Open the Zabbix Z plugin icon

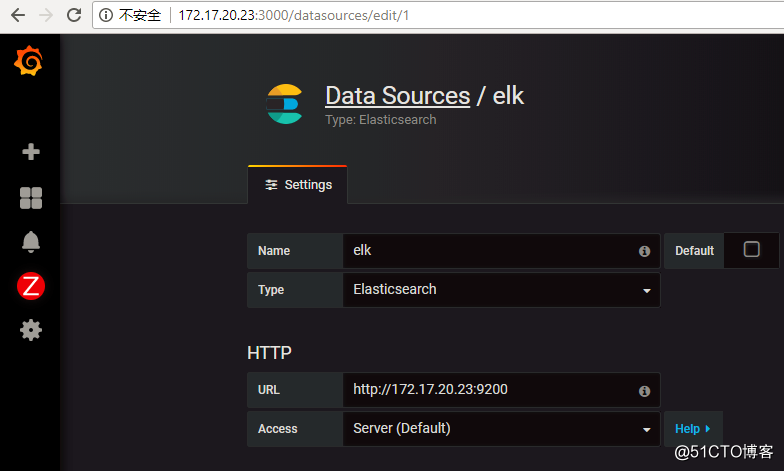coord(31,286)
